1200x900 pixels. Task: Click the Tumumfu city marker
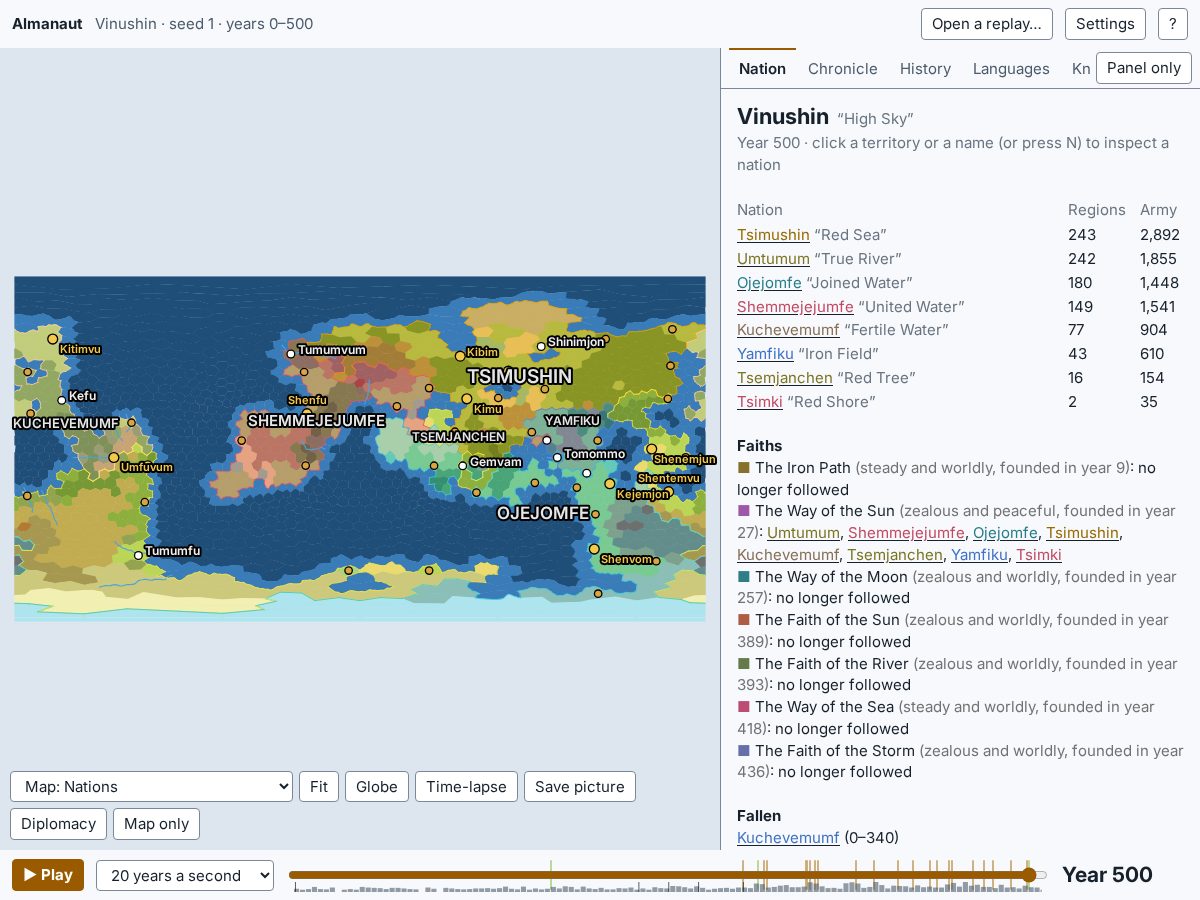(139, 555)
